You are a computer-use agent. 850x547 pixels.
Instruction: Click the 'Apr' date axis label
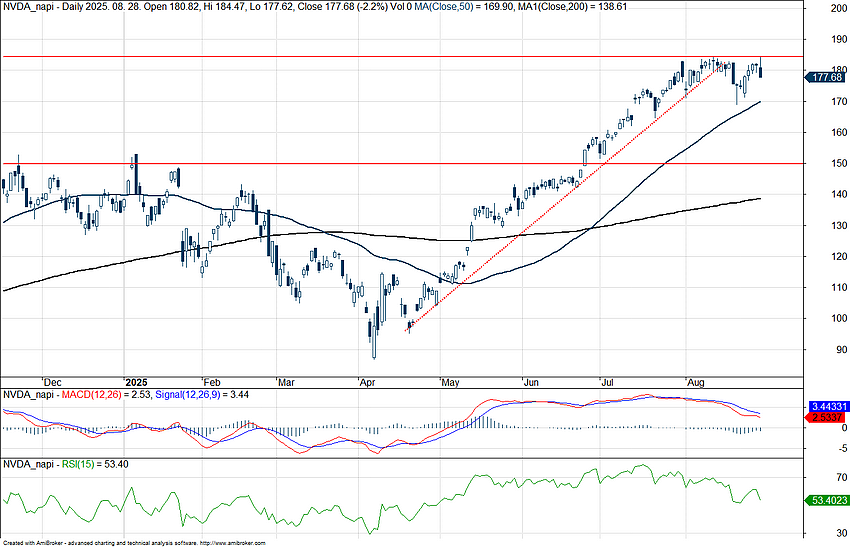pyautogui.click(x=368, y=382)
